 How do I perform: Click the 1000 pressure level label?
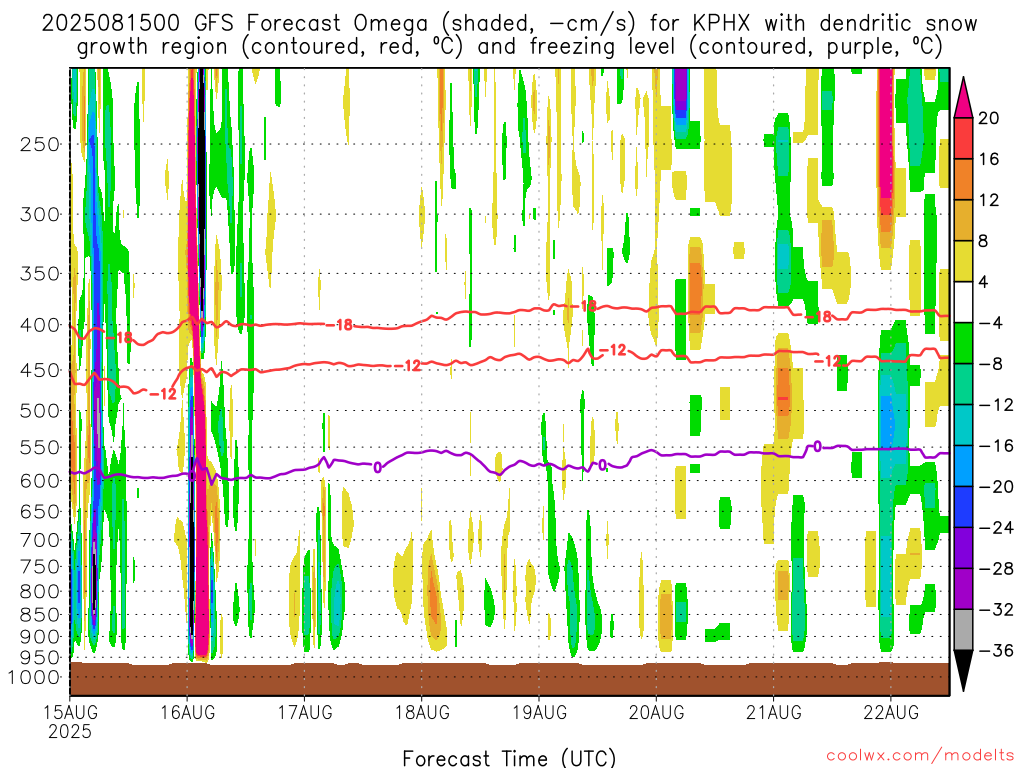tap(35, 678)
